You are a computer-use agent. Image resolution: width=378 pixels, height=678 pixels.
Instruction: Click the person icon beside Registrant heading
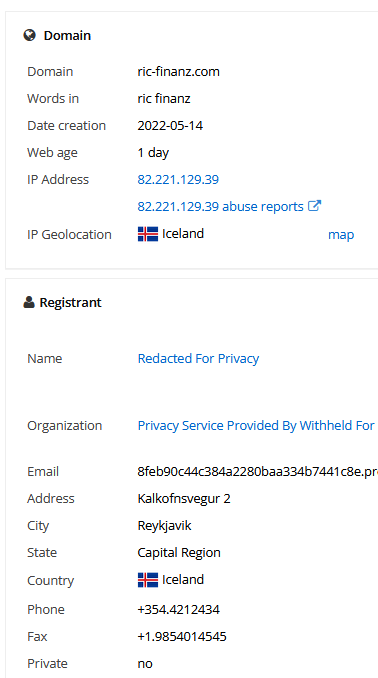coord(29,302)
